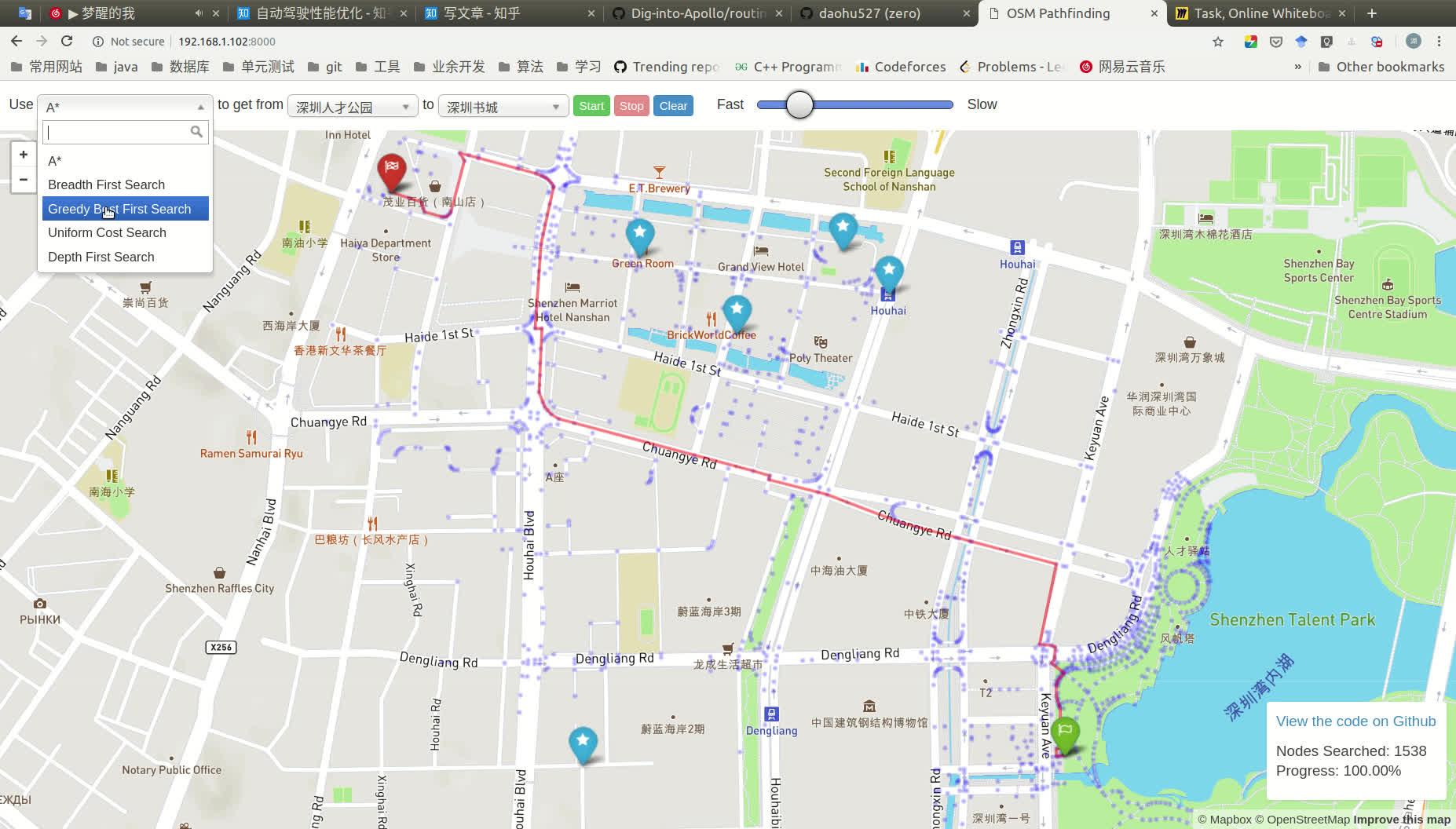The height and width of the screenshot is (829, 1456).
Task: Open the OpenStreetMap attribution link
Action: pyautogui.click(x=1301, y=820)
